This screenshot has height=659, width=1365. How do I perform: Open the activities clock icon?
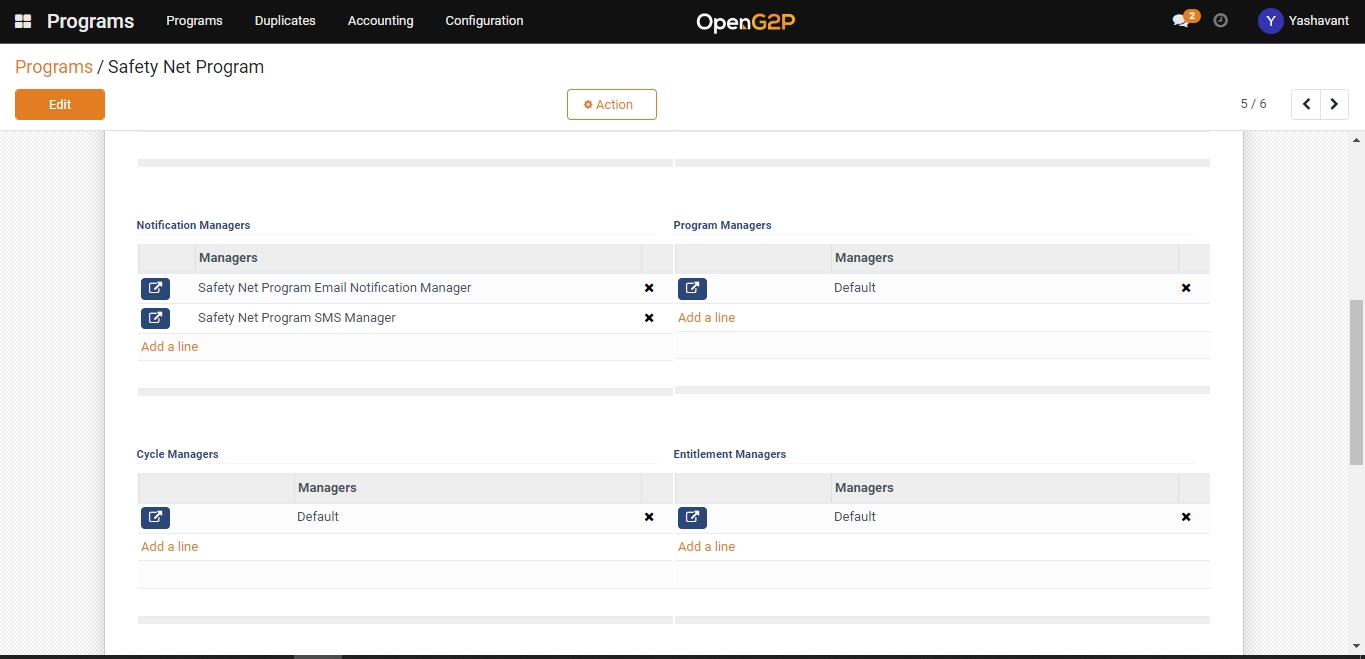click(x=1220, y=20)
